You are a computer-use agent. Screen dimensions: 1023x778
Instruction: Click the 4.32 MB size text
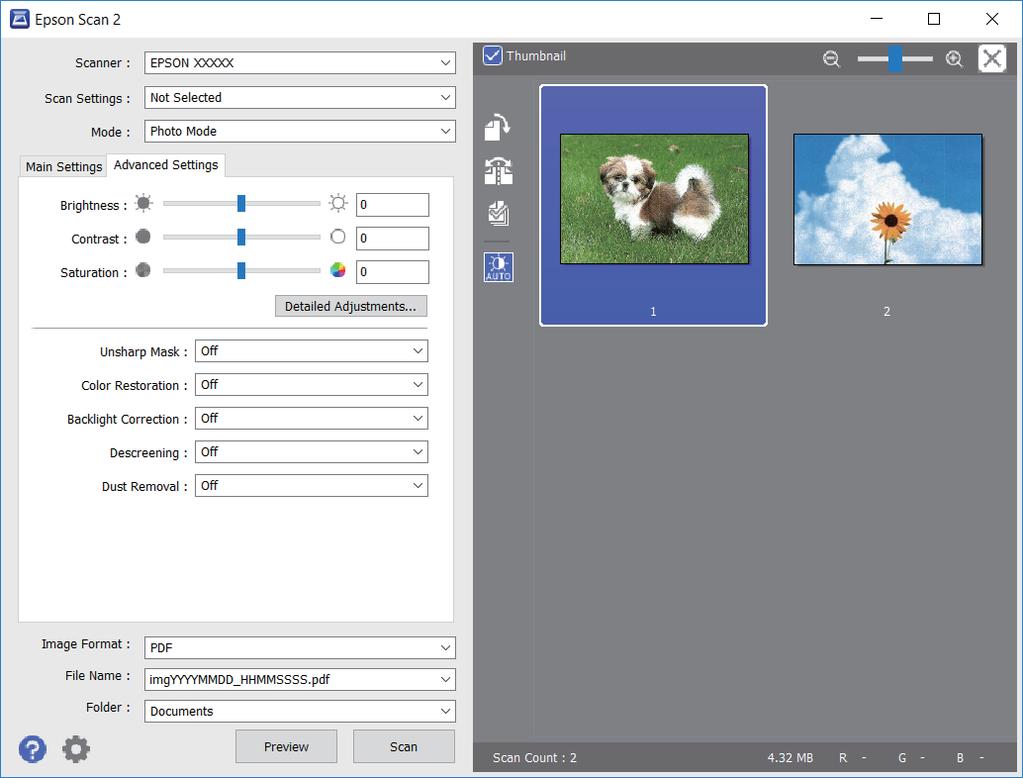coord(790,758)
